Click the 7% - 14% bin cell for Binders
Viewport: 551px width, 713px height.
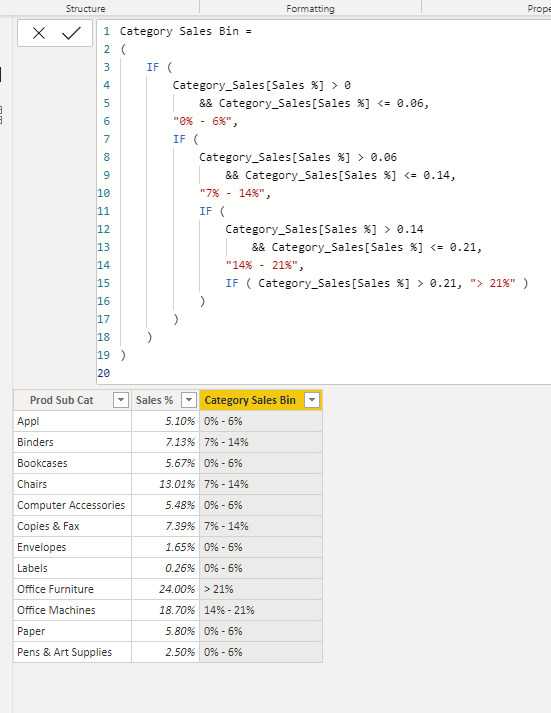click(x=261, y=442)
